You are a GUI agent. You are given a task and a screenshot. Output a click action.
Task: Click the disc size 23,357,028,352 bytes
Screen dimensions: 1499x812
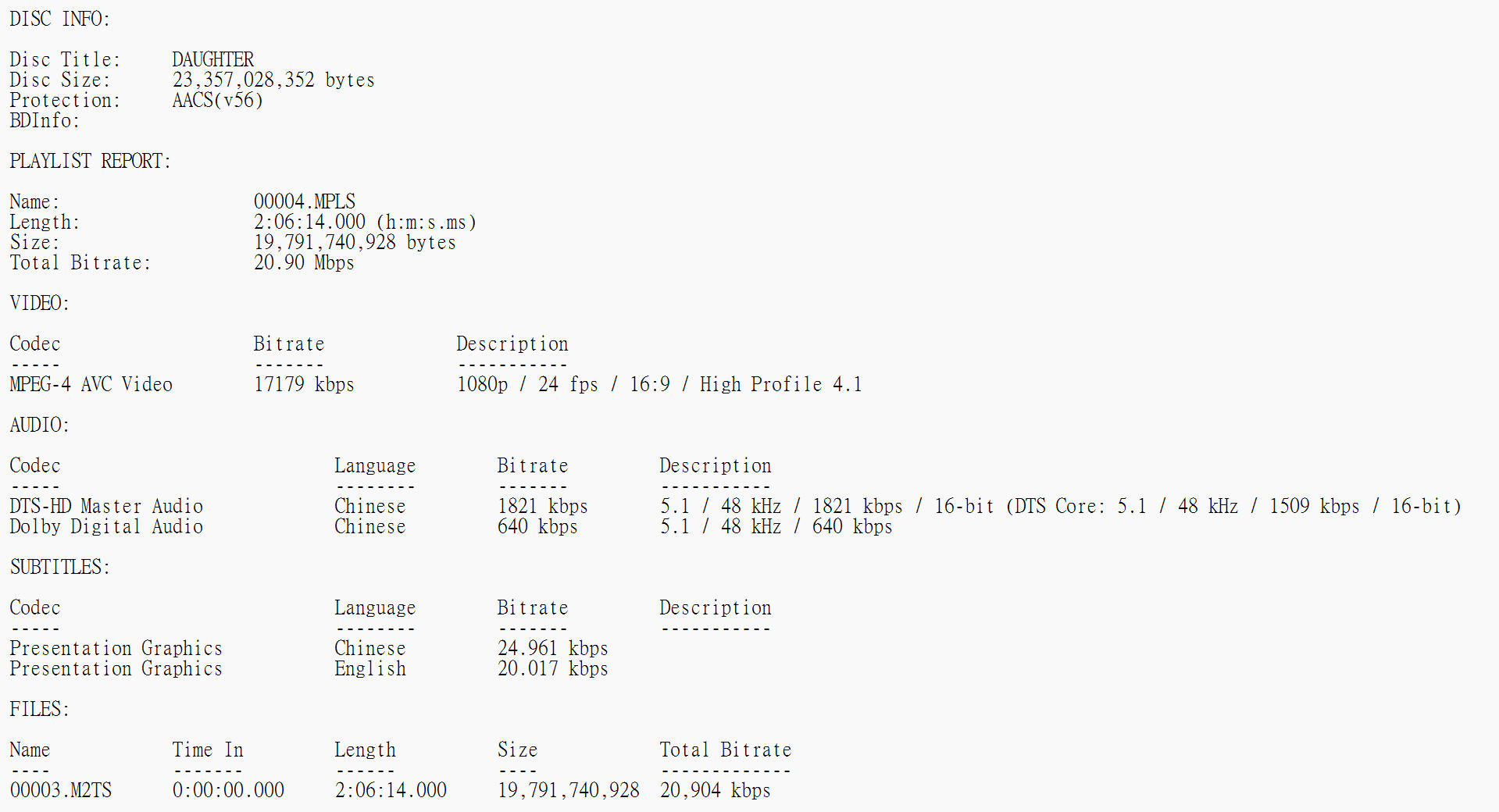click(273, 80)
